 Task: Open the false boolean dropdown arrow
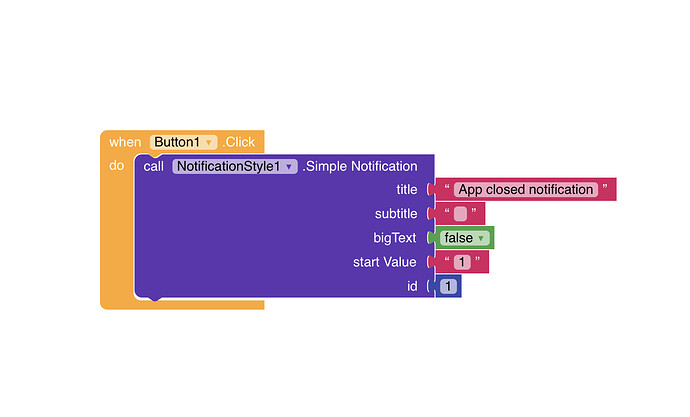(481, 238)
